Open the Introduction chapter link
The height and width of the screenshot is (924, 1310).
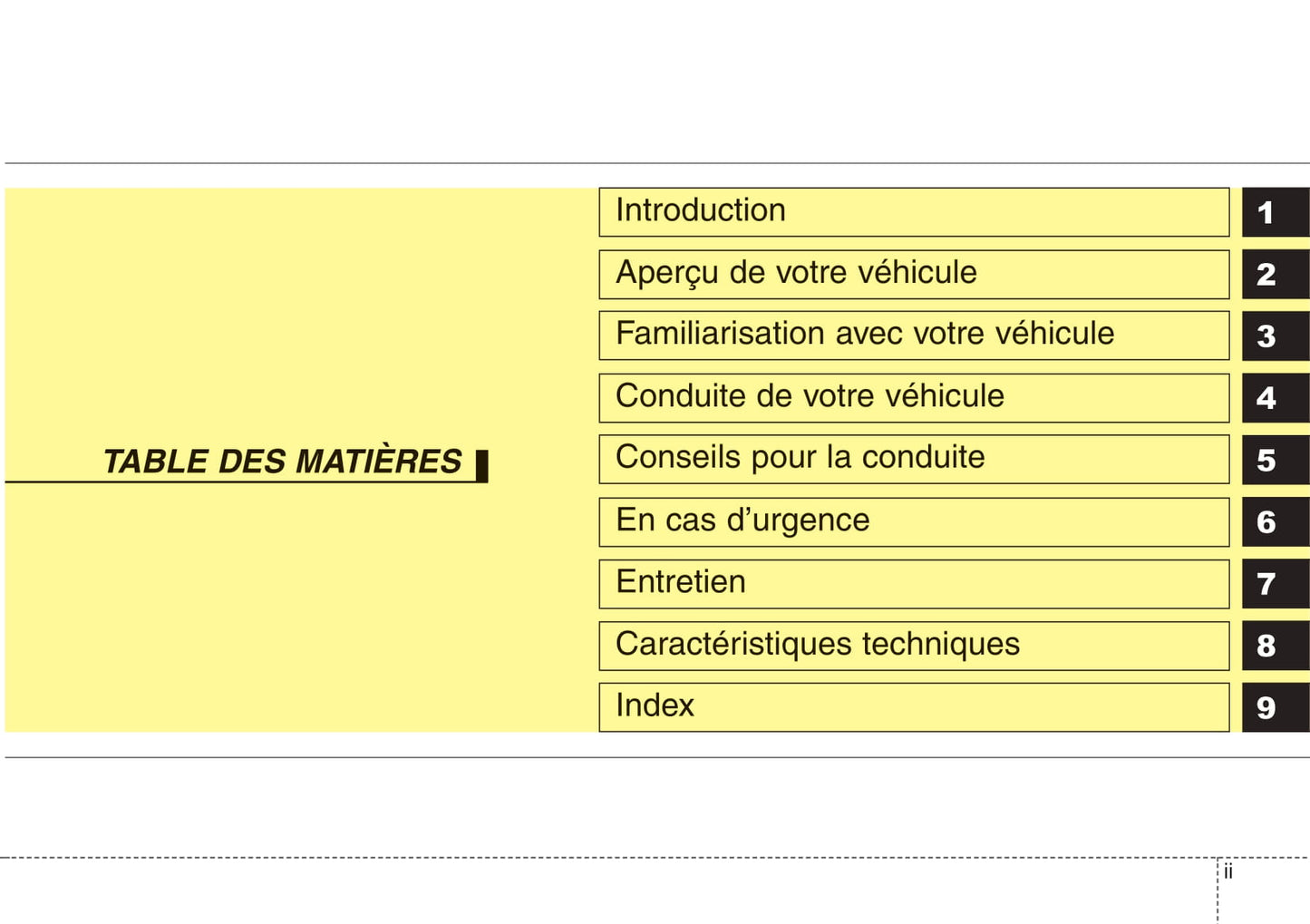(x=914, y=212)
